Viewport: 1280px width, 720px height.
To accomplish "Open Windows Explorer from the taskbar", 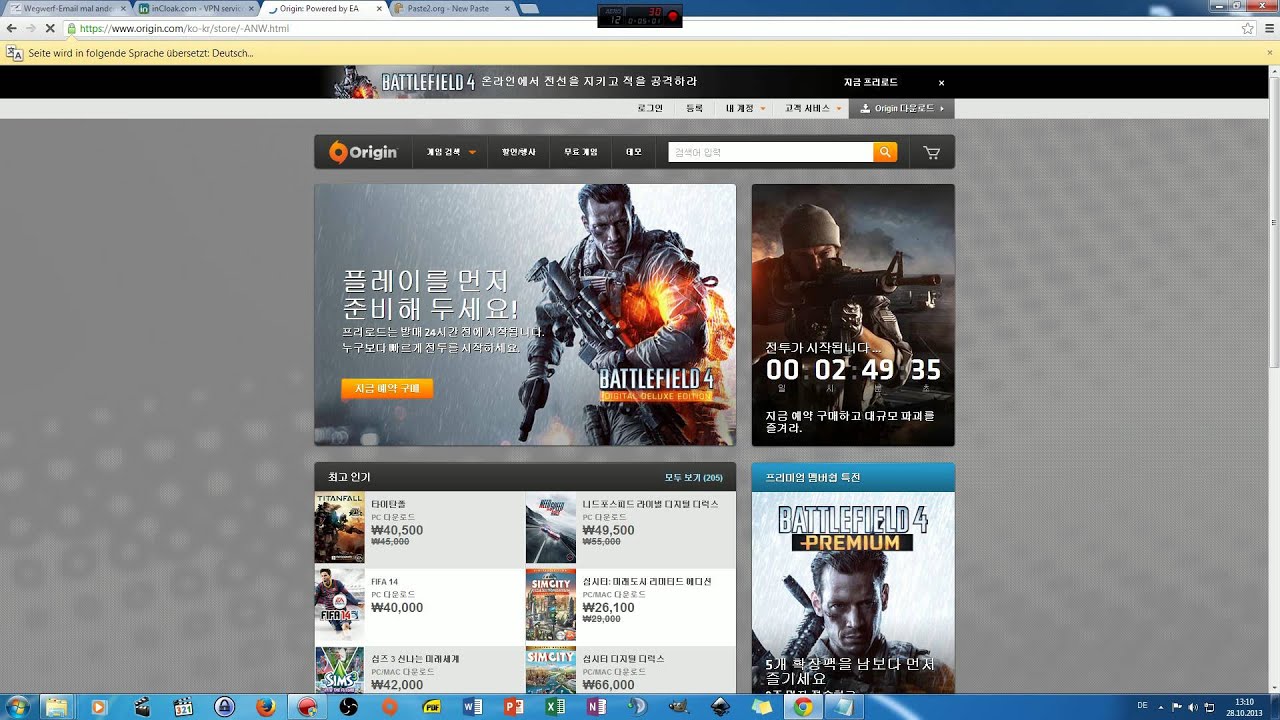I will coord(56,707).
